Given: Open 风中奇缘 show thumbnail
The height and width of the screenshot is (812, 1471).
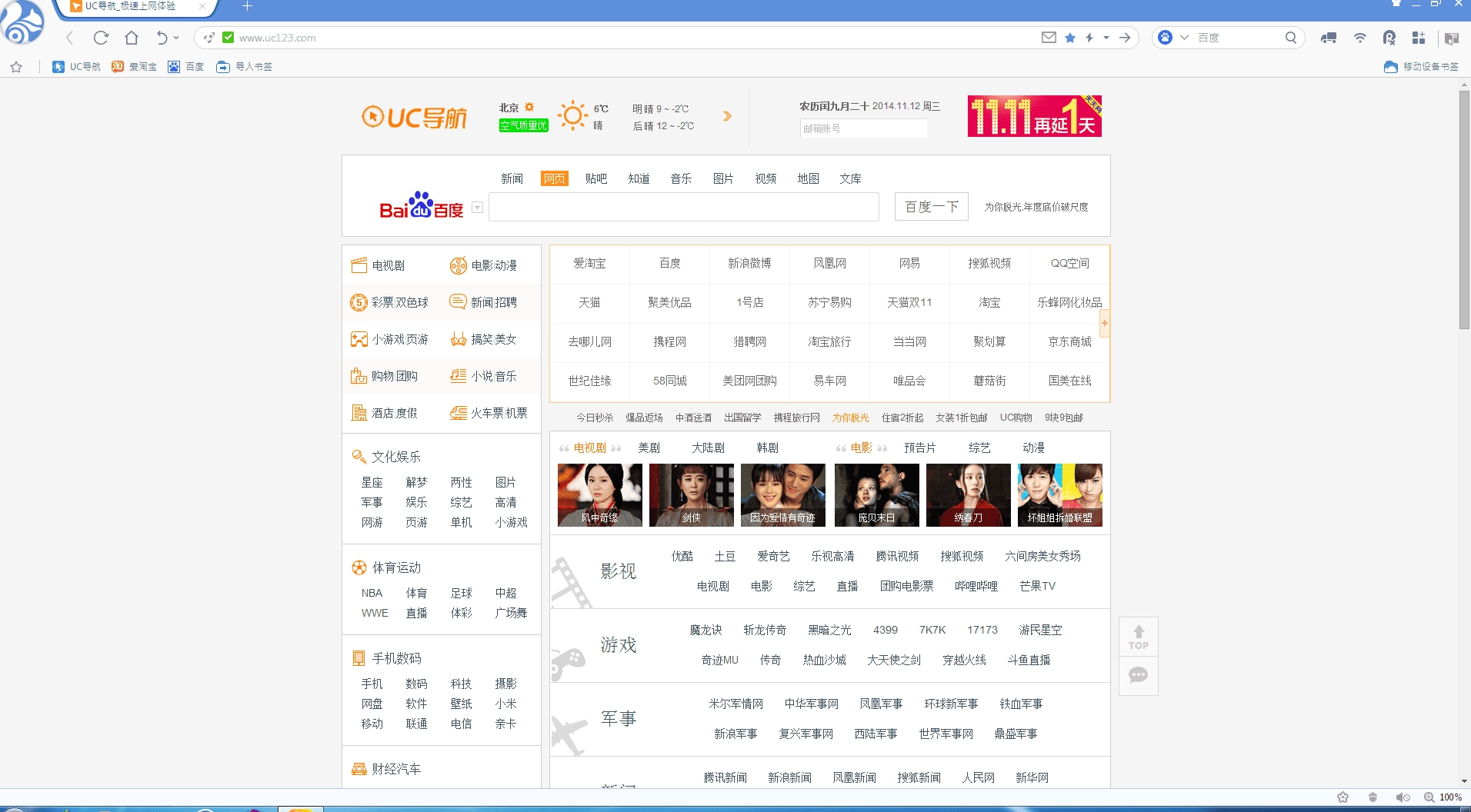Looking at the screenshot, I should click(600, 495).
